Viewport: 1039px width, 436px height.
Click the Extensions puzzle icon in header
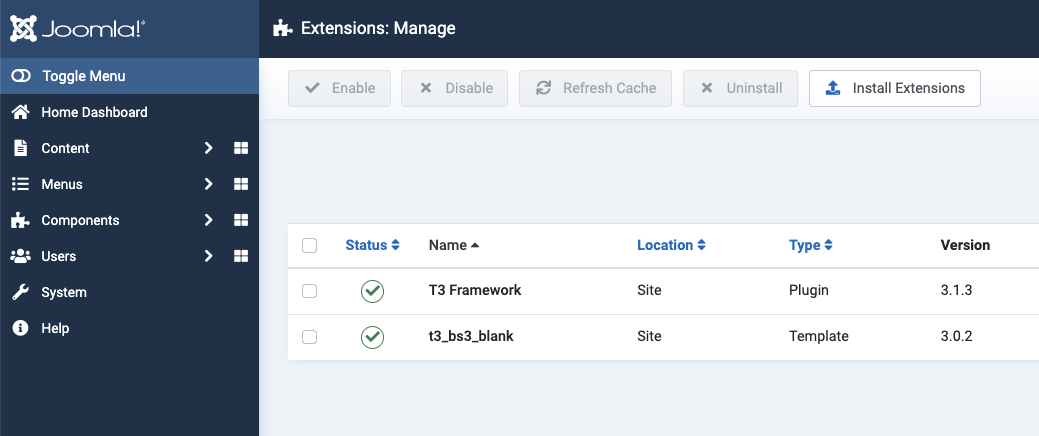(x=283, y=29)
